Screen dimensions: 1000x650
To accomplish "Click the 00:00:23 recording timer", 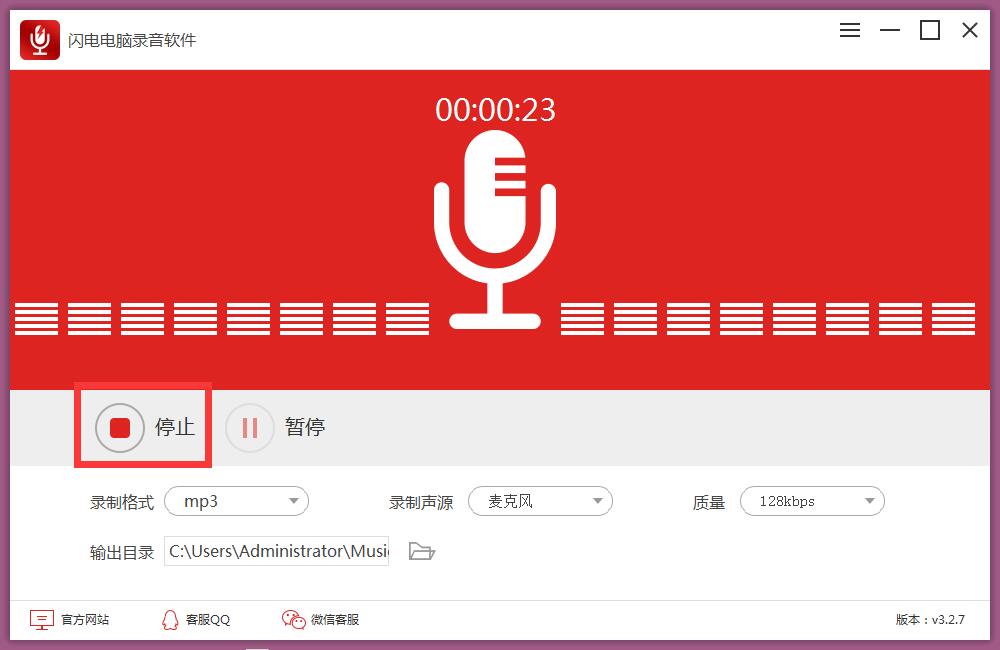I will point(495,109).
